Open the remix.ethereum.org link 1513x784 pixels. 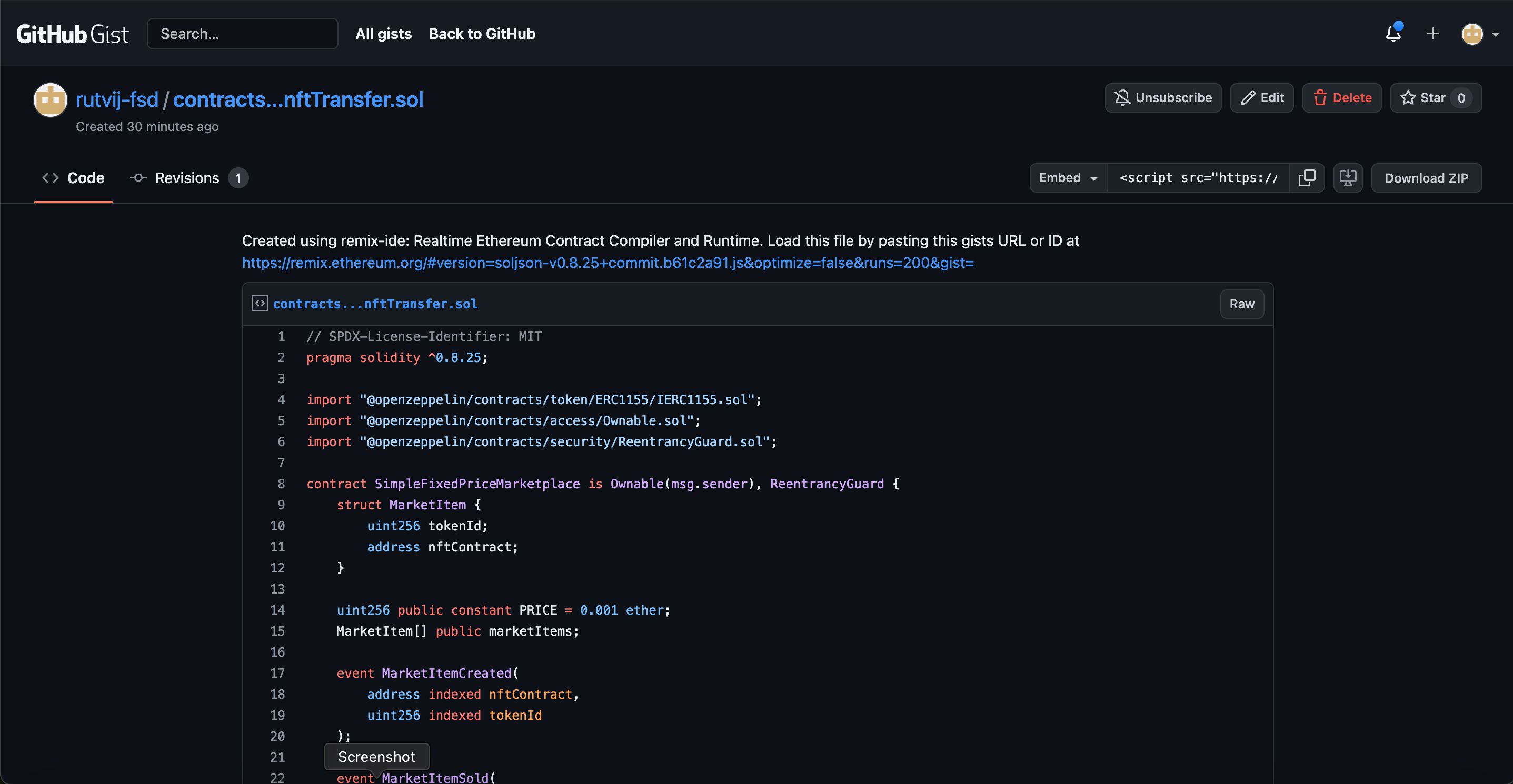pyautogui.click(x=608, y=262)
